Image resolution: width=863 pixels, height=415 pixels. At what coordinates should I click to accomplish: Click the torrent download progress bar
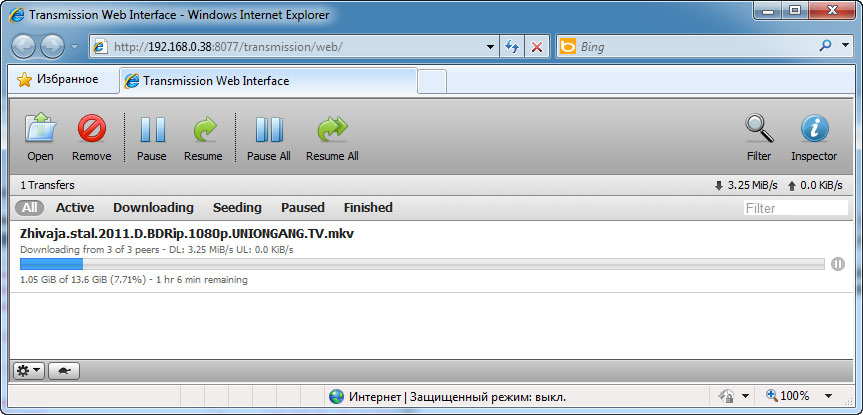click(x=422, y=264)
